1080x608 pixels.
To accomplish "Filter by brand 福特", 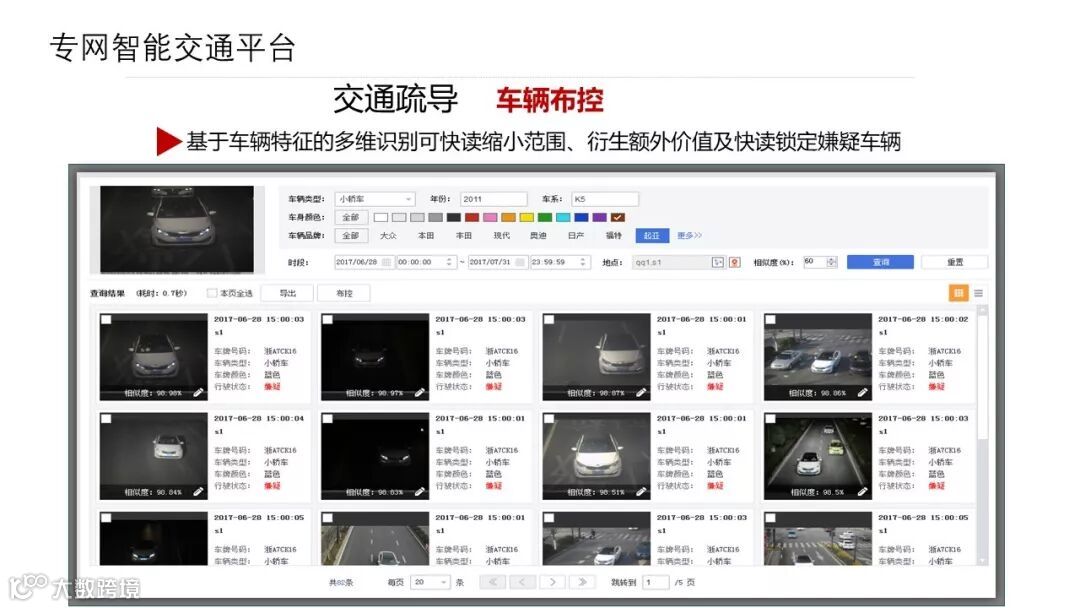I will click(x=613, y=235).
